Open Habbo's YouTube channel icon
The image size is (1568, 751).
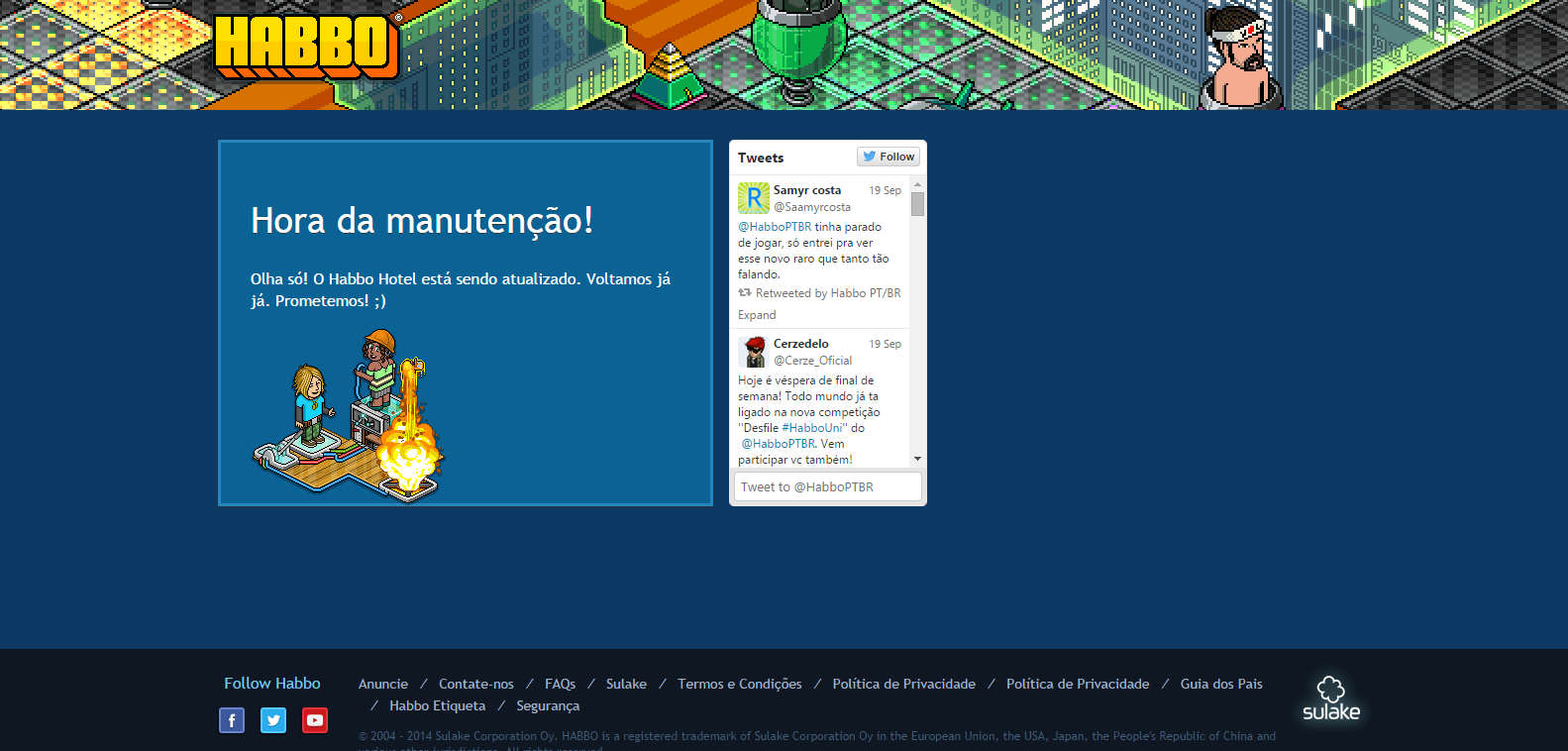315,720
